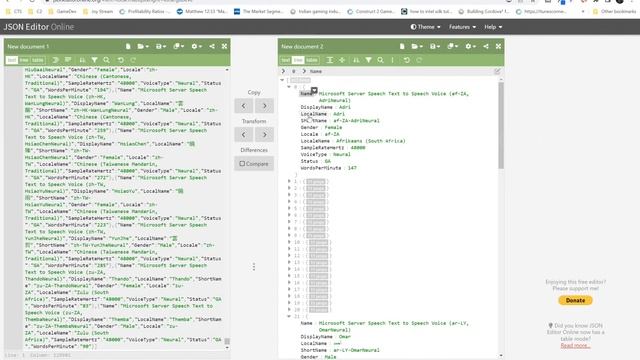Screen dimensions: 640x360
Task: Redo change in left panel
Action: (x=133, y=60)
